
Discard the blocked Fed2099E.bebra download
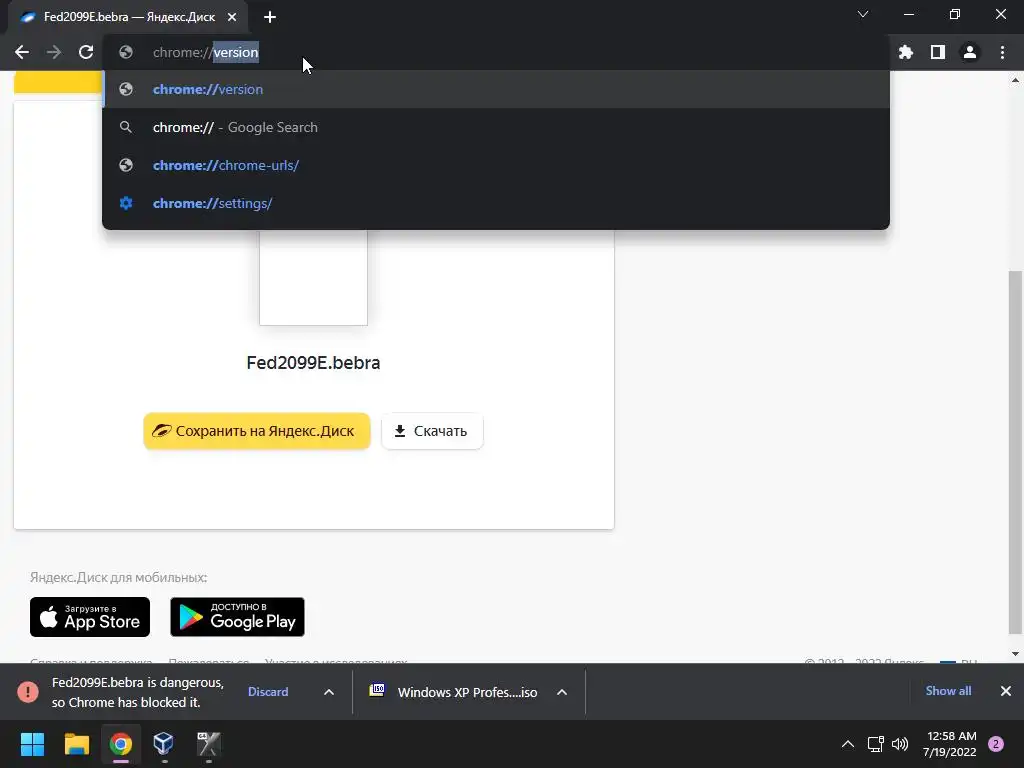tap(268, 692)
